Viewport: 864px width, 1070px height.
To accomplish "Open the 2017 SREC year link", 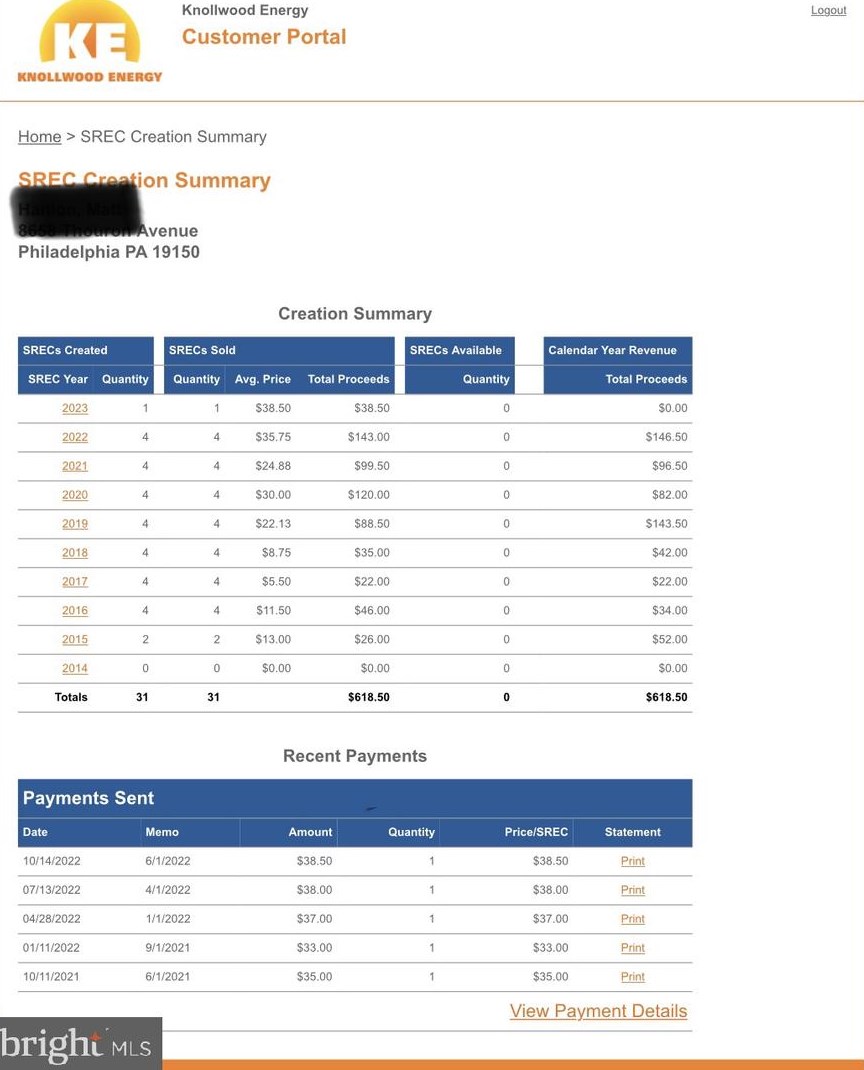I will click(x=75, y=582).
